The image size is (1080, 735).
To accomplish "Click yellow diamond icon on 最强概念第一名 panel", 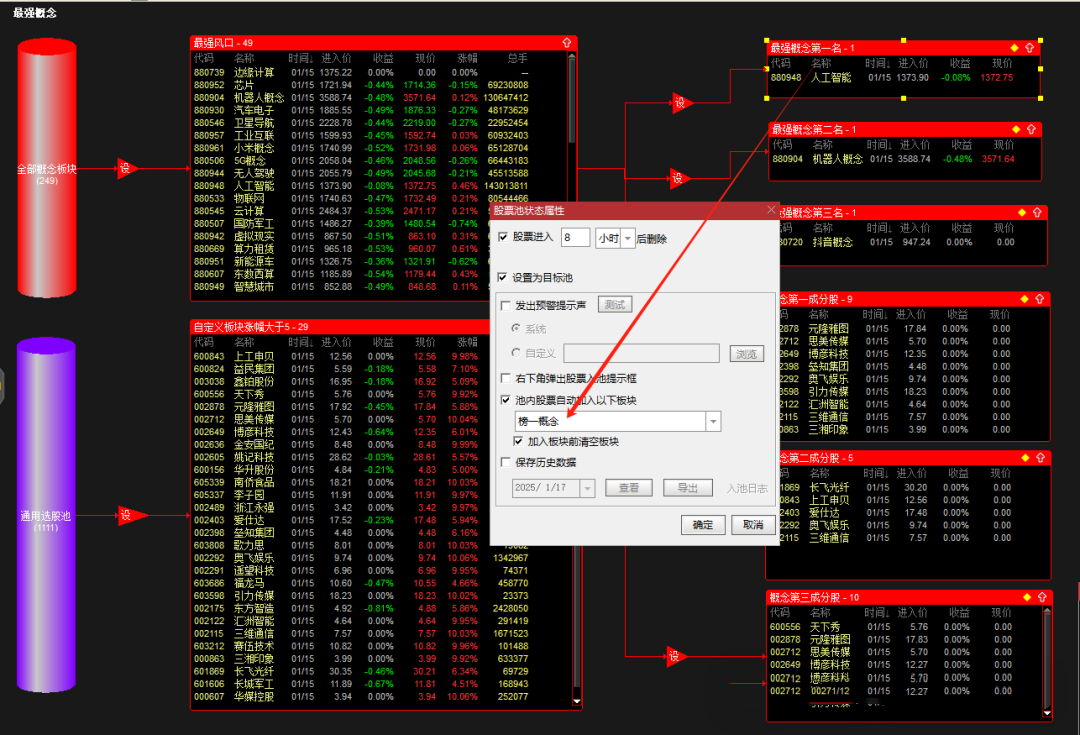I will tap(1014, 47).
